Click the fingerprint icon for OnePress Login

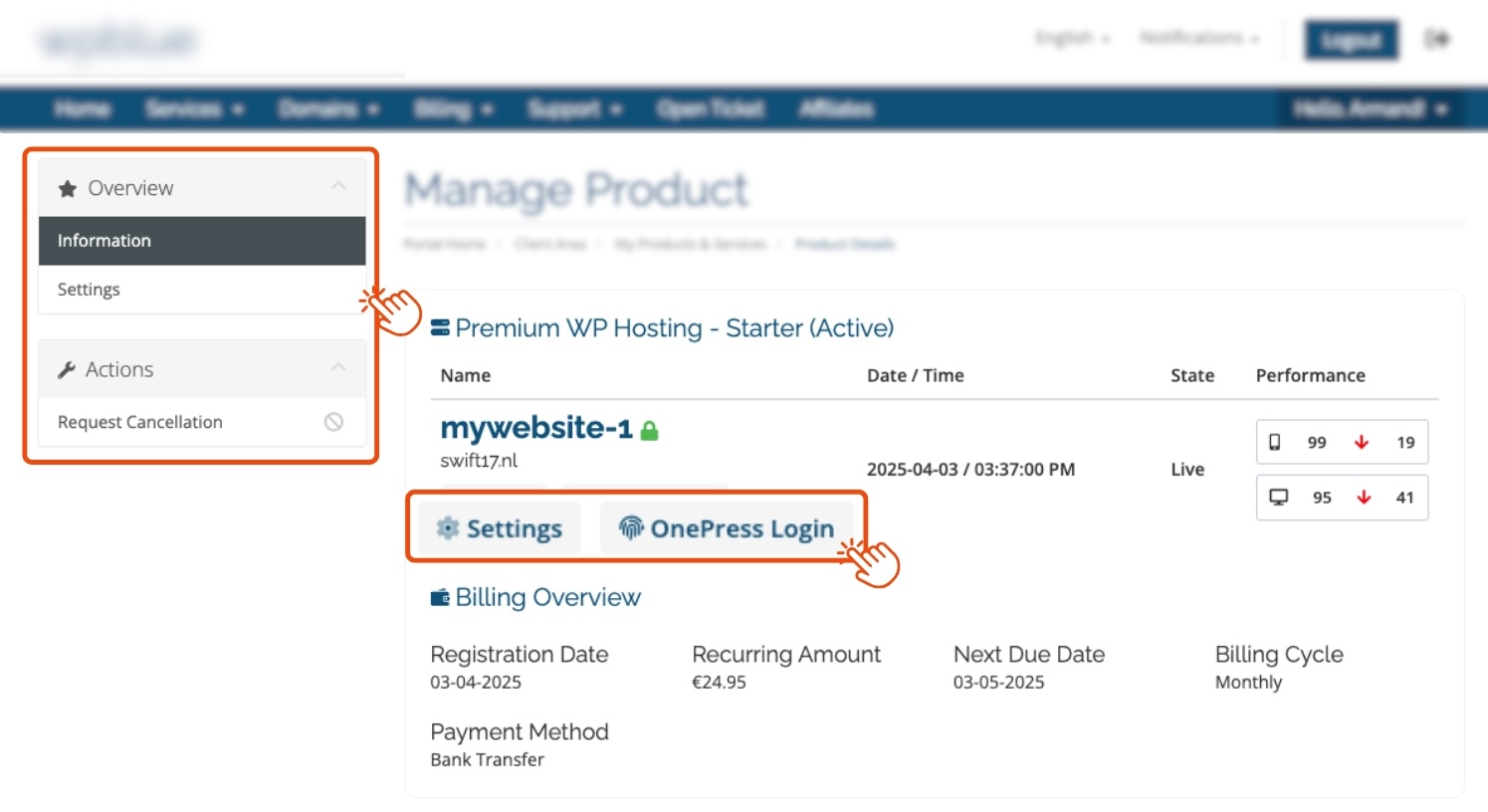point(631,527)
